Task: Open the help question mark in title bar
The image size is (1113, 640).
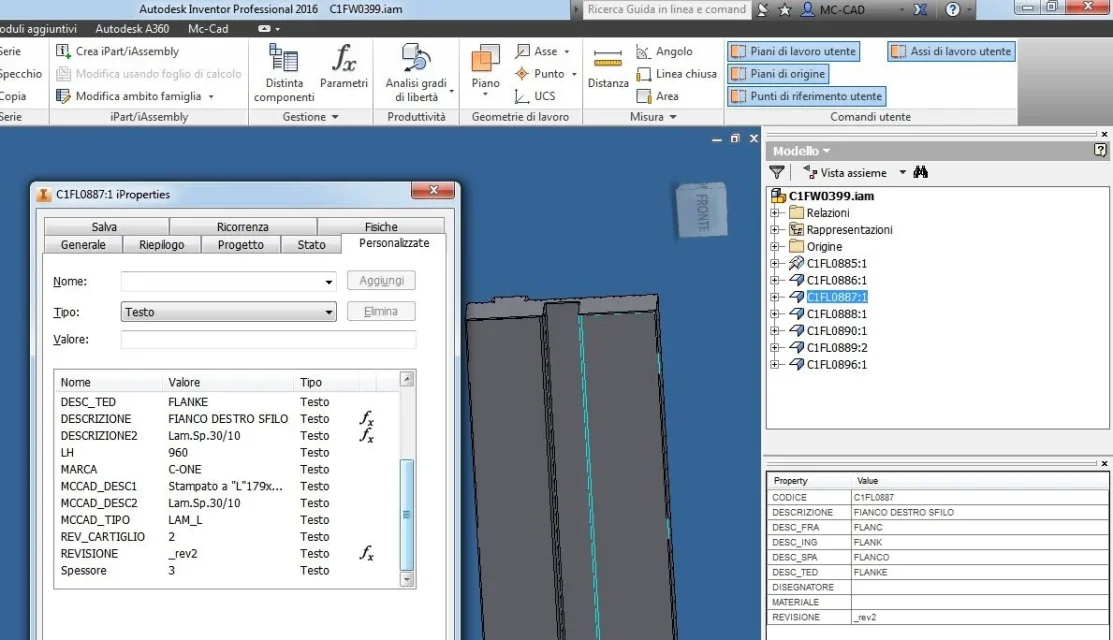Action: point(953,9)
